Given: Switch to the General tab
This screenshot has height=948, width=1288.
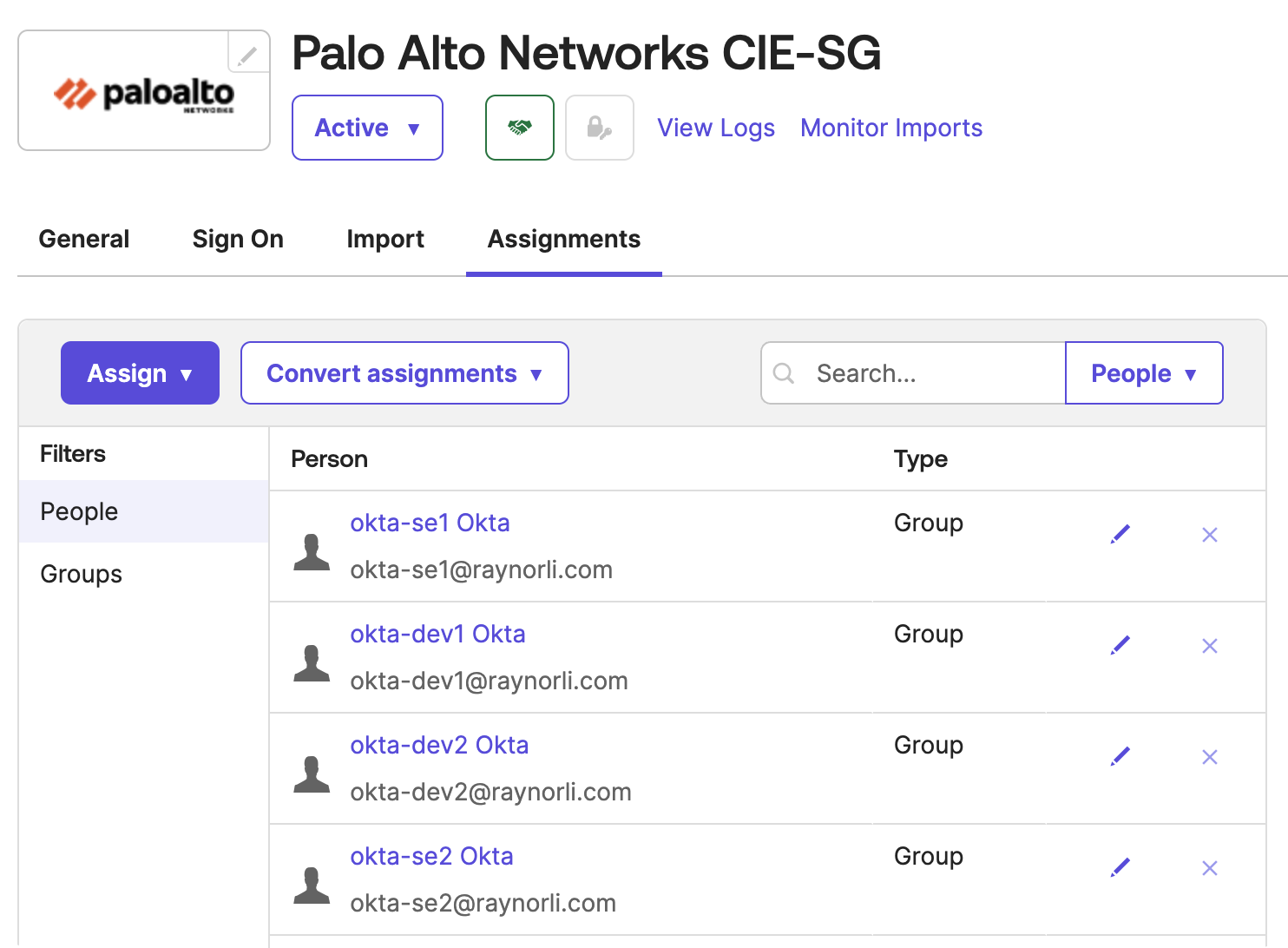Looking at the screenshot, I should (x=84, y=239).
